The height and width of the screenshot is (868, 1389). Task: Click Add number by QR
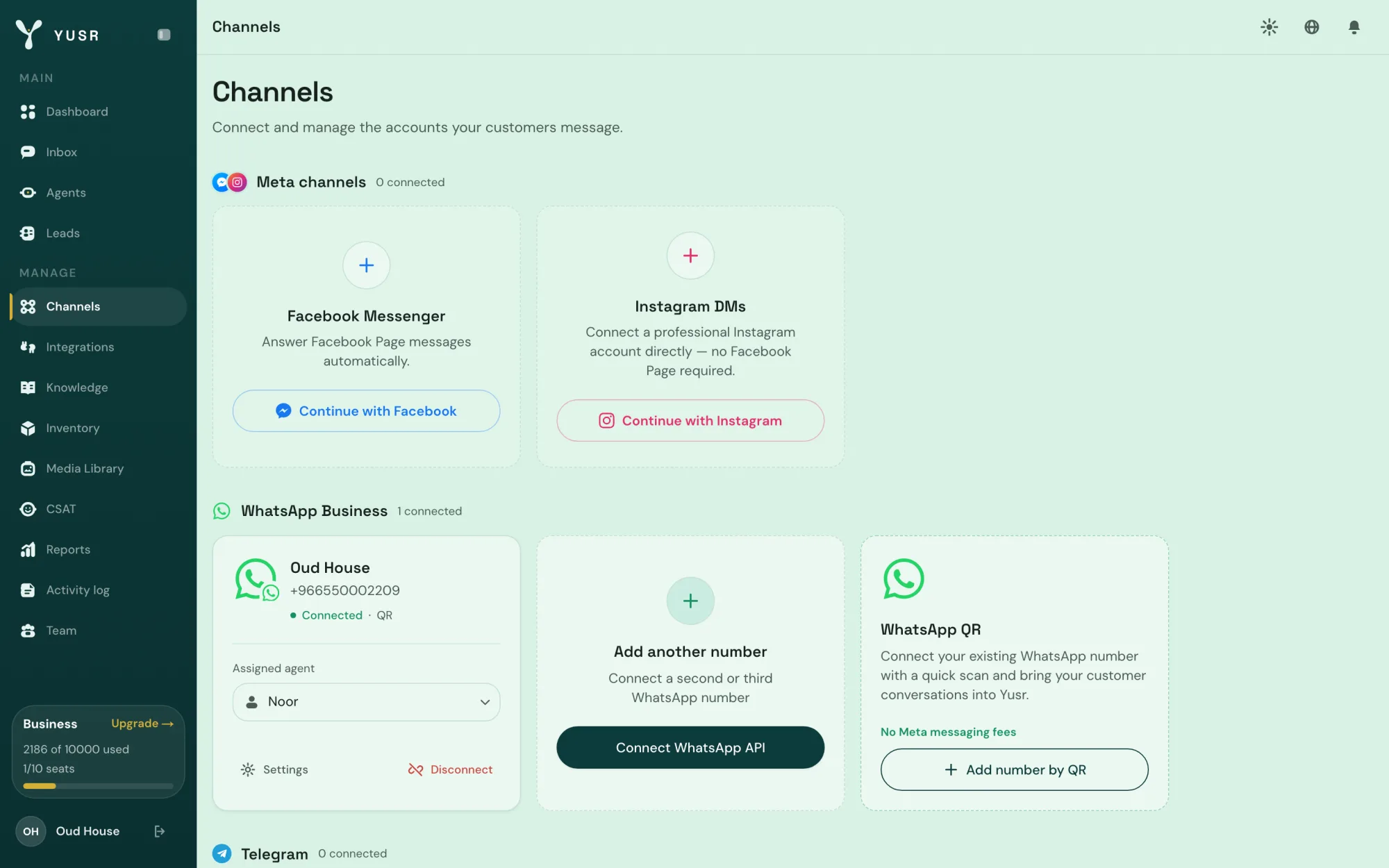click(x=1015, y=769)
